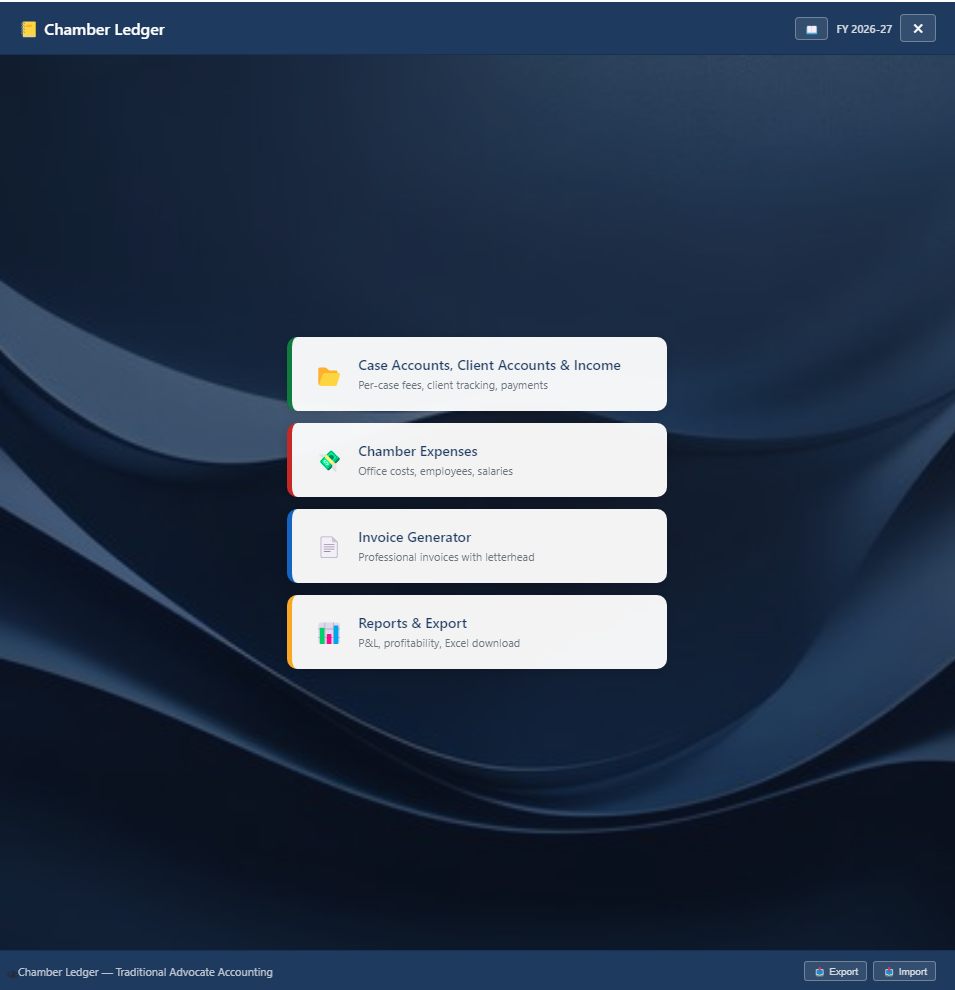Click 'Chamber Ledger — Traditional Advocate Accounting' footer text
This screenshot has height=990, width=955.
coord(145,972)
